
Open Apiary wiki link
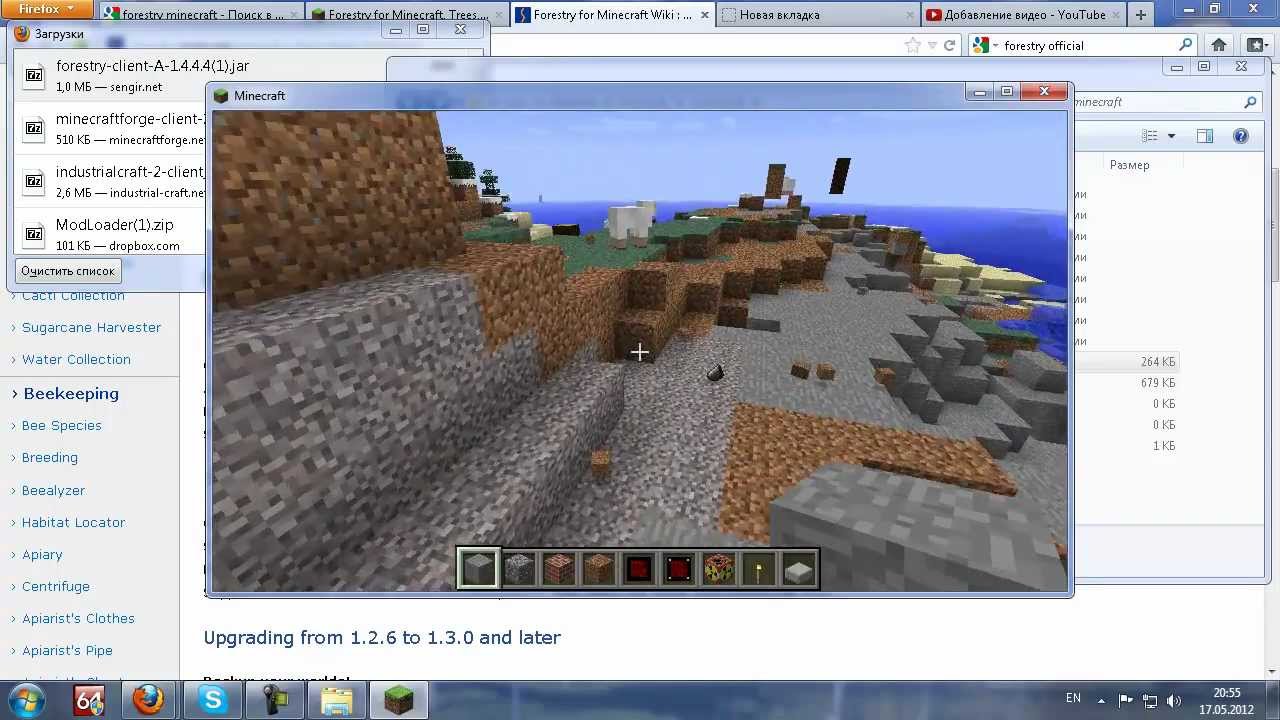42,554
